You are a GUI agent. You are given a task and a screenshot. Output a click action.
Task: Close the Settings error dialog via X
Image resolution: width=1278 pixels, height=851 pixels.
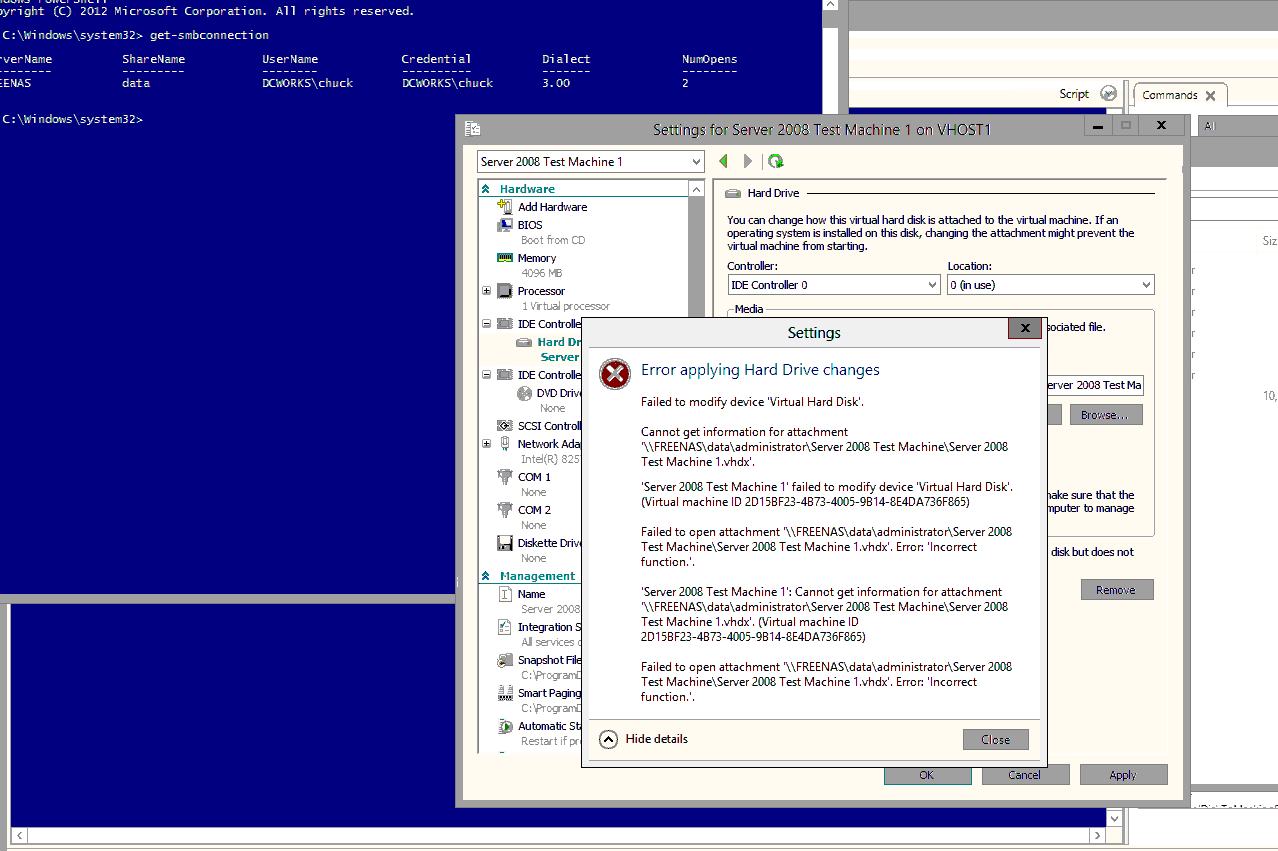1024,328
